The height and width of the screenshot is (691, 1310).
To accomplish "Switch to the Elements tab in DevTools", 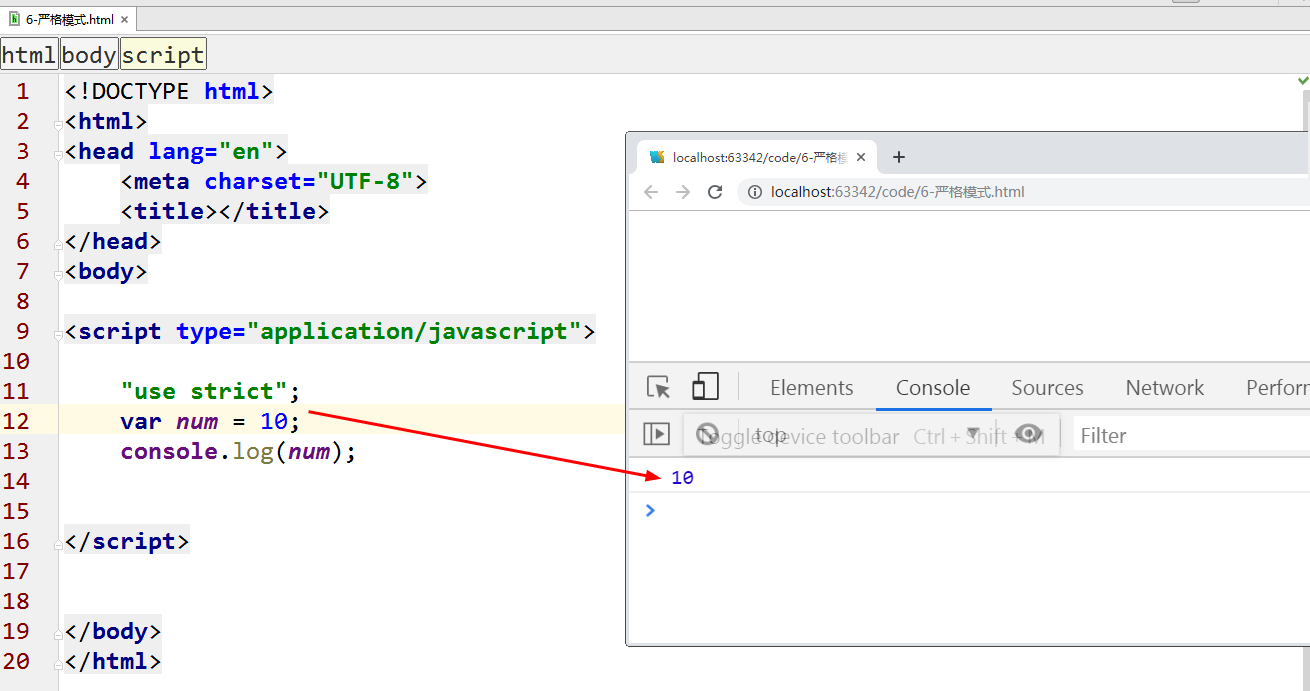I will [x=812, y=388].
